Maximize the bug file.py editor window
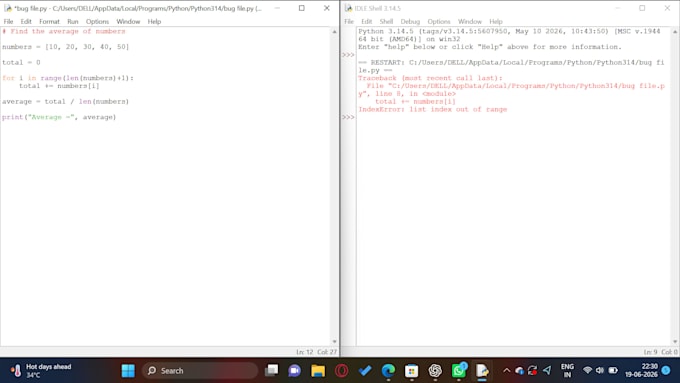 [x=302, y=8]
